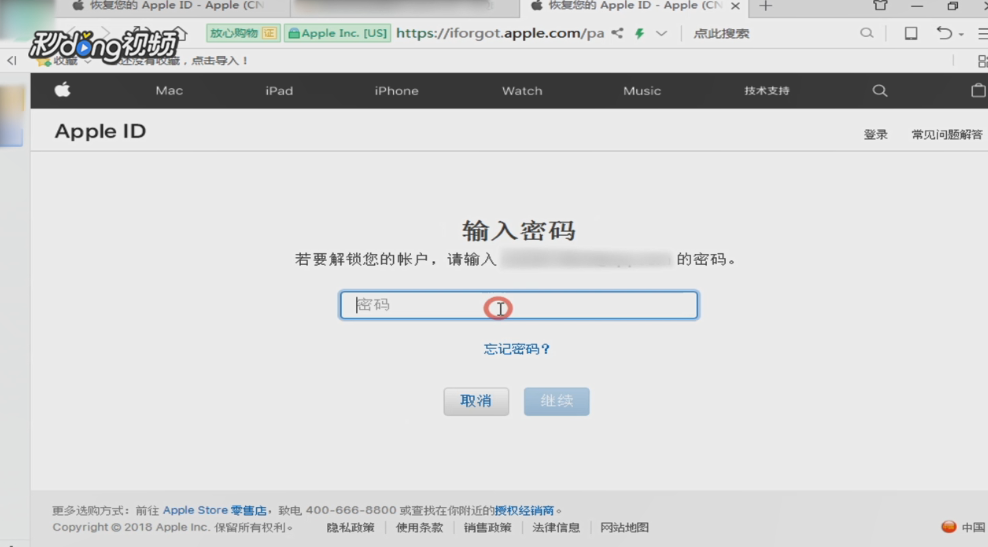The image size is (988, 547).
Task: Open the Music section
Action: point(642,91)
